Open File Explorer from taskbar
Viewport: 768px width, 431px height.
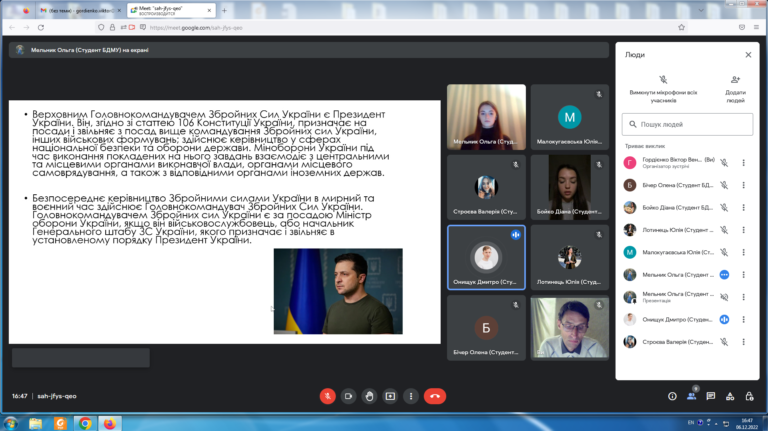pos(35,423)
